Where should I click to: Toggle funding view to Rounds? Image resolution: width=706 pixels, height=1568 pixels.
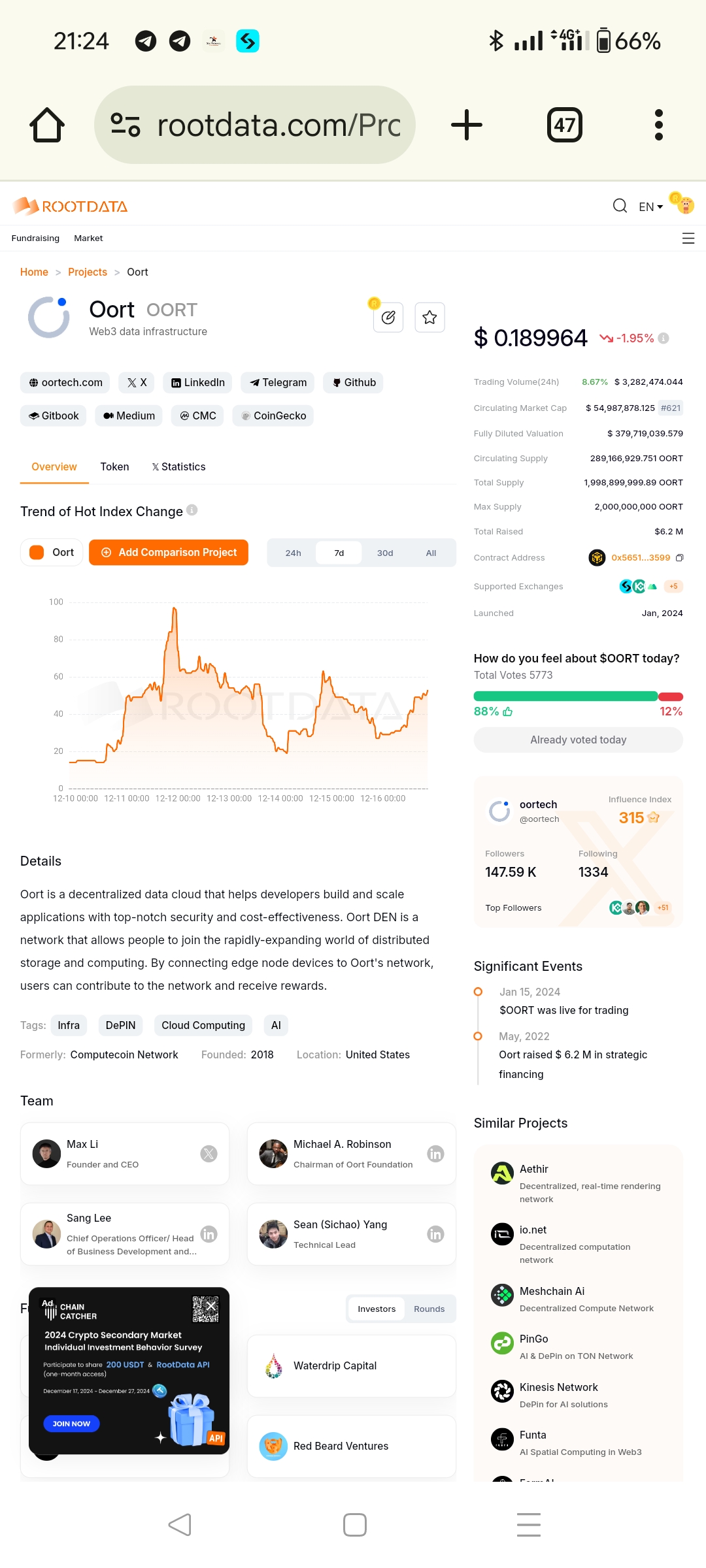[x=429, y=1309]
